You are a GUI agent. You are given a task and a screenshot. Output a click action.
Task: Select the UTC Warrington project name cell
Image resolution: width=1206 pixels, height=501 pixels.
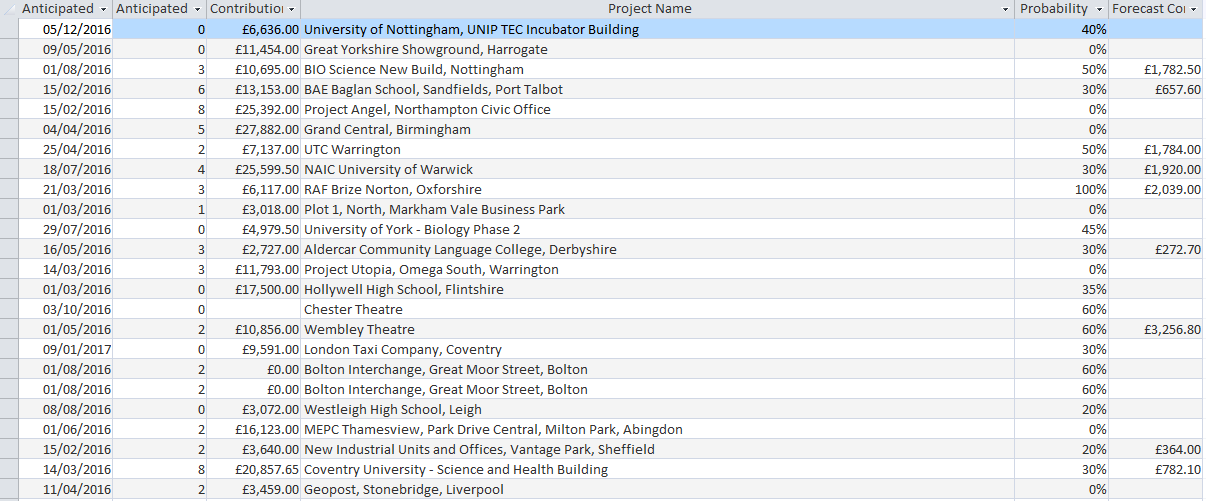tap(658, 149)
